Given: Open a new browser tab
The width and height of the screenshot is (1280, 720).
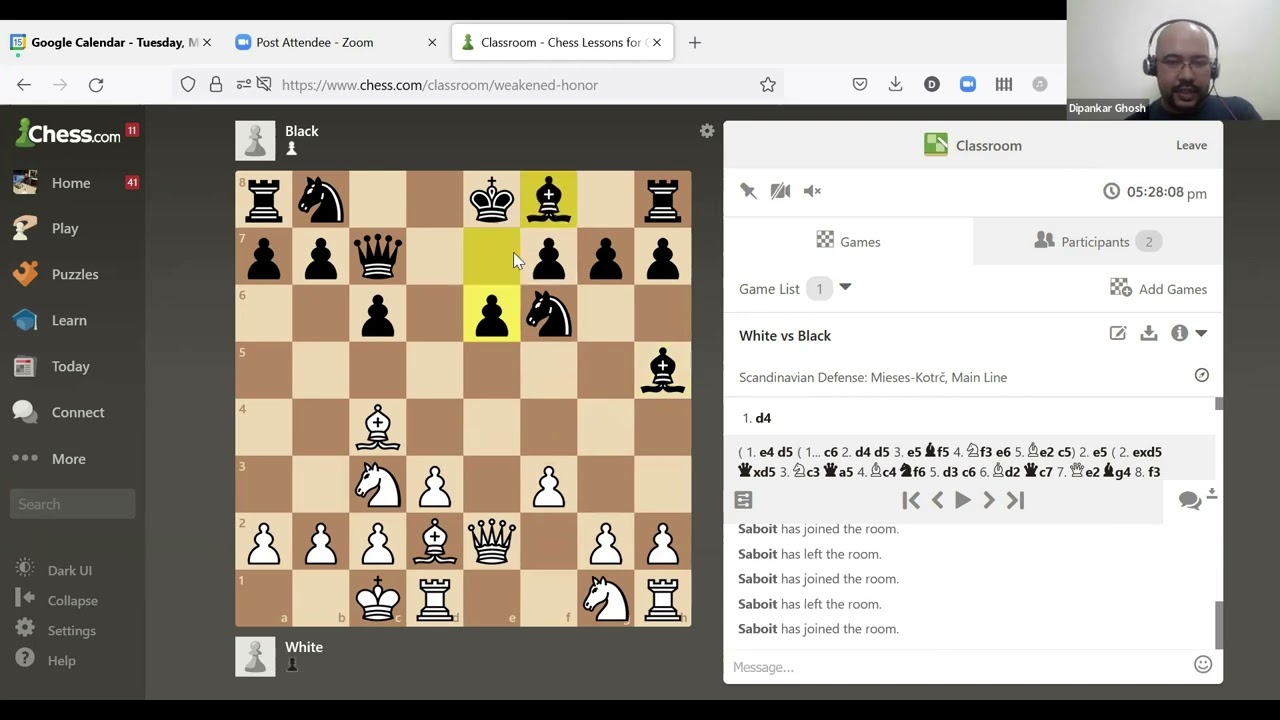Looking at the screenshot, I should click(x=695, y=42).
